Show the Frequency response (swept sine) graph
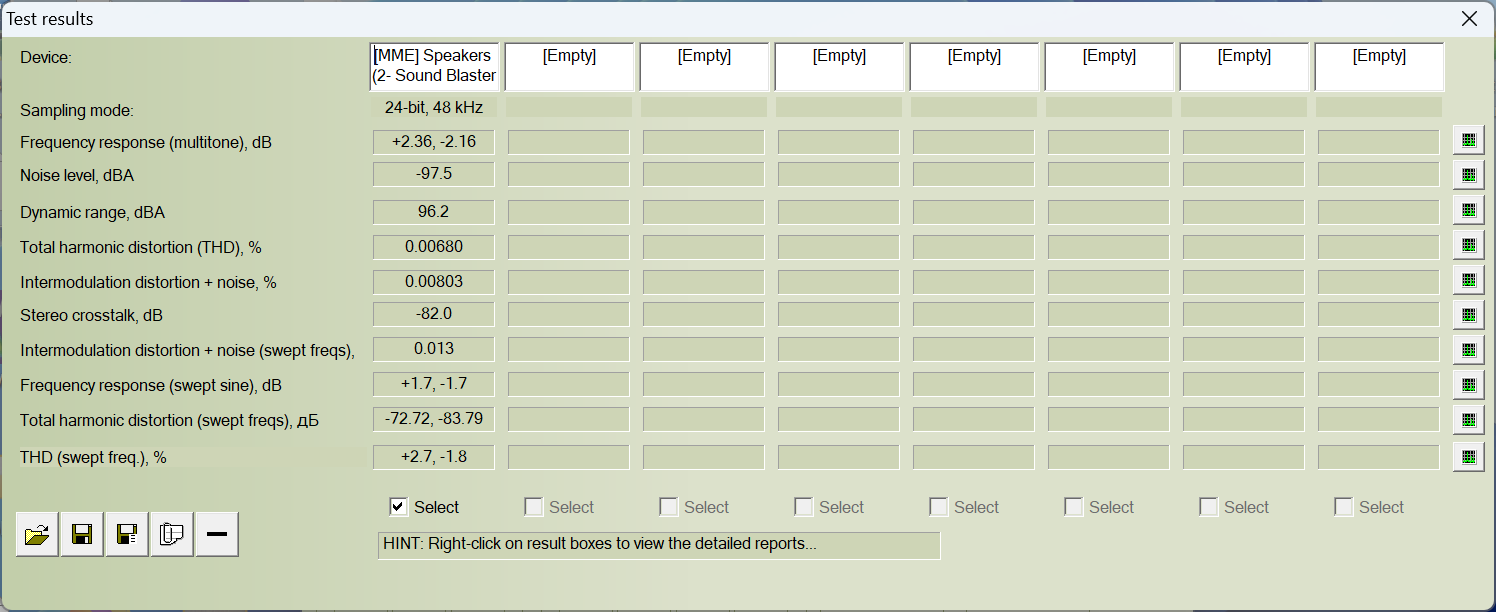 (1468, 385)
